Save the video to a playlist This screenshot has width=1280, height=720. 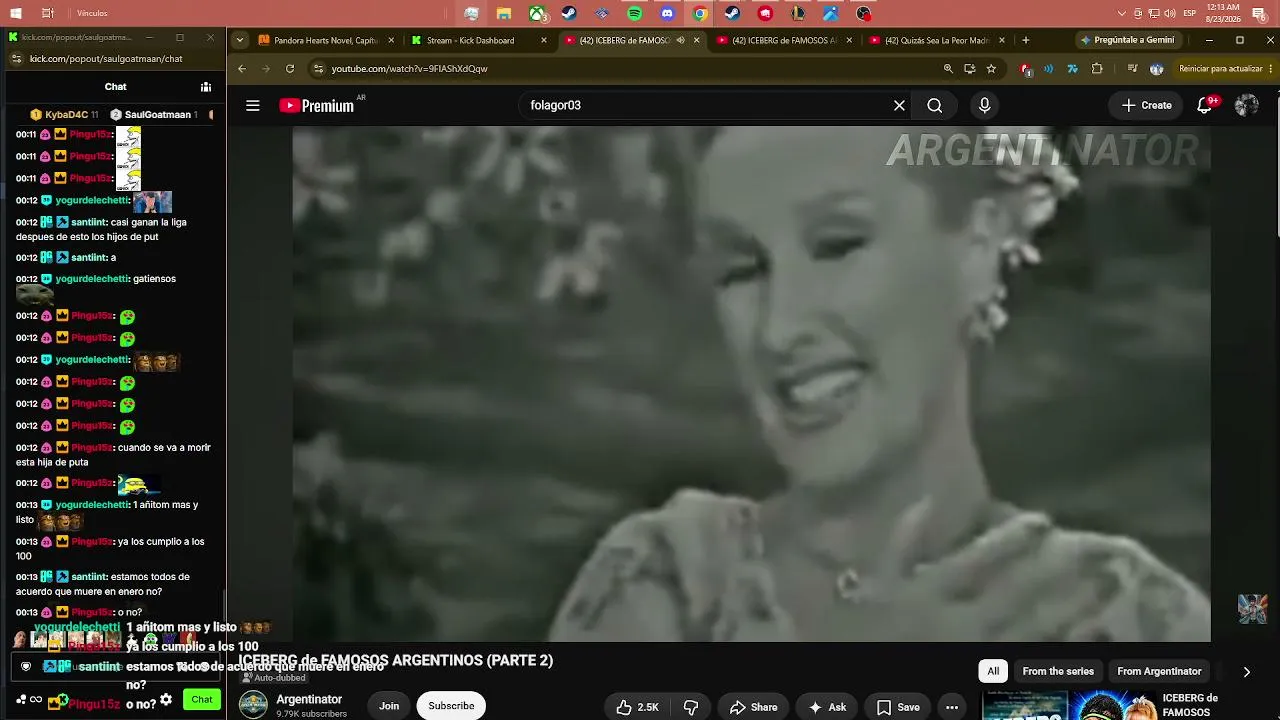coord(898,707)
